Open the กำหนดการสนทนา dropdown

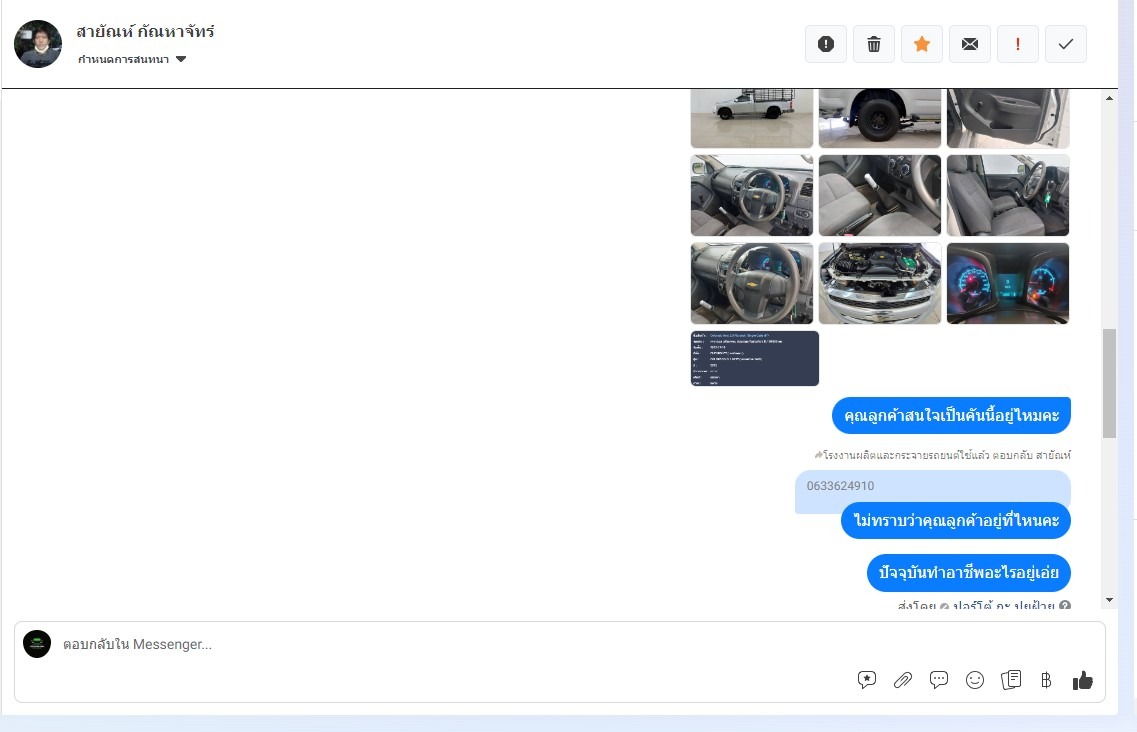(x=132, y=59)
